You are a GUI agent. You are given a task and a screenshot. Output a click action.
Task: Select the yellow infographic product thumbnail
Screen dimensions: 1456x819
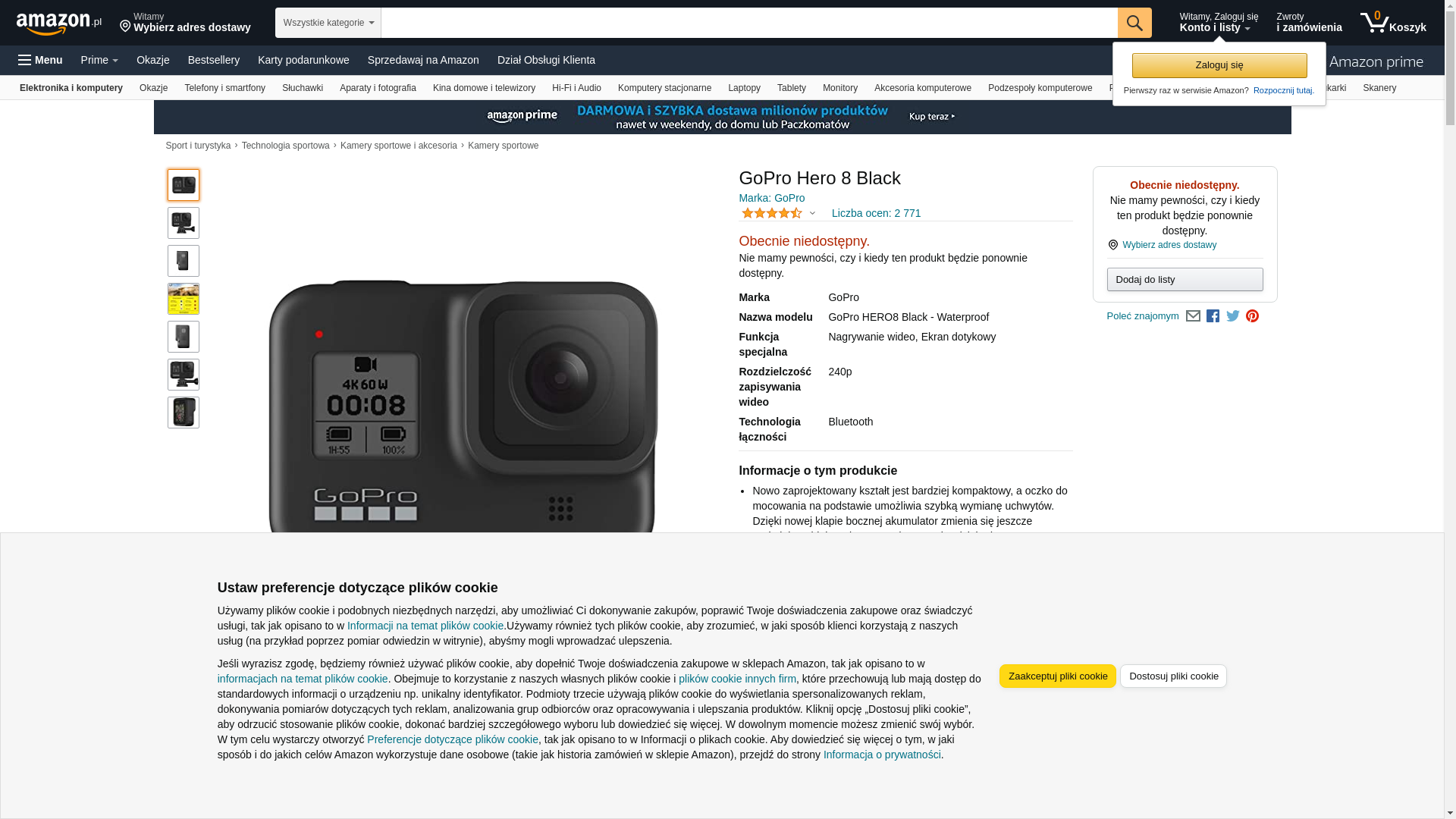184,299
